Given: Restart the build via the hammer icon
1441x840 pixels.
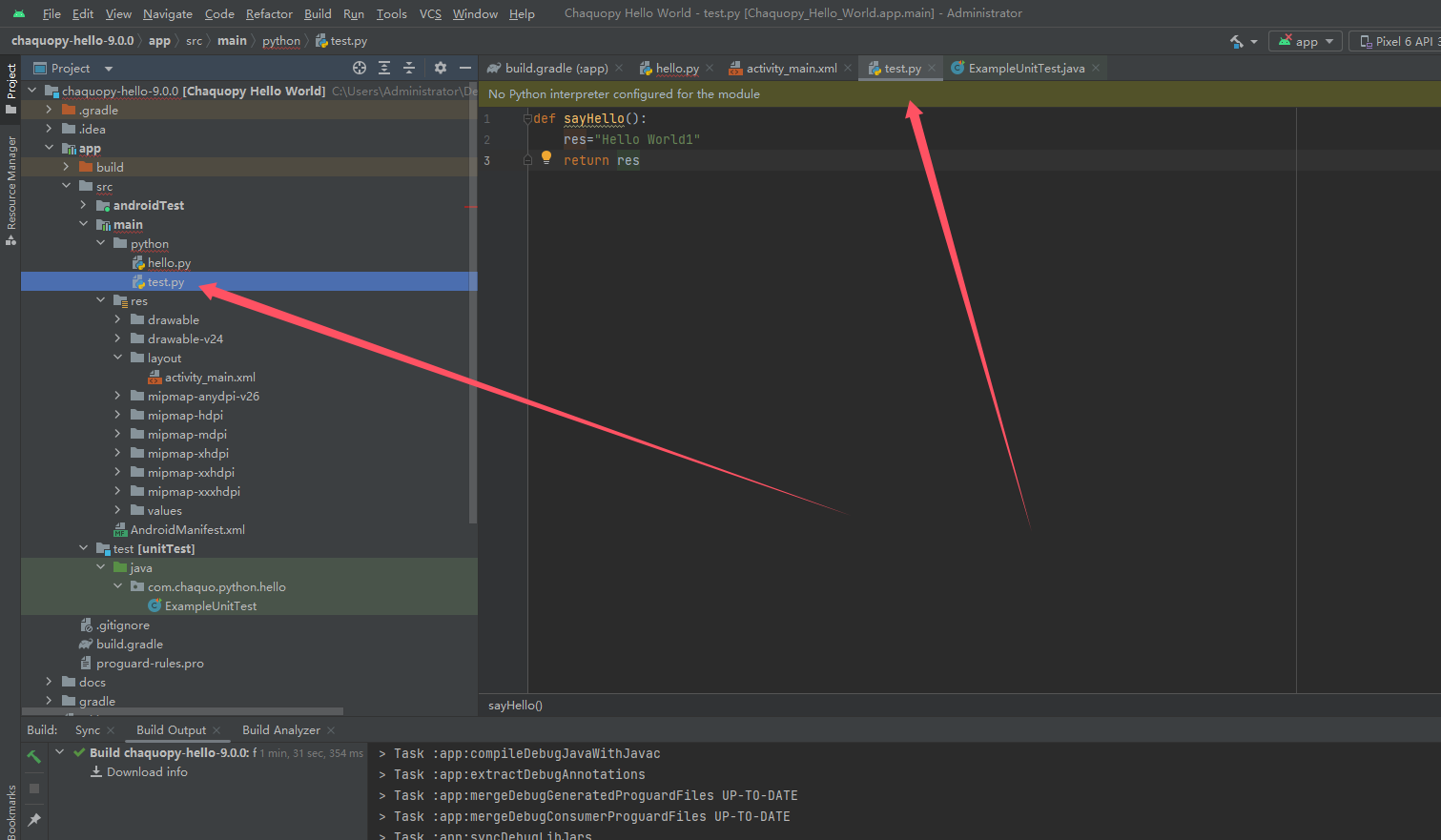Looking at the screenshot, I should [33, 756].
